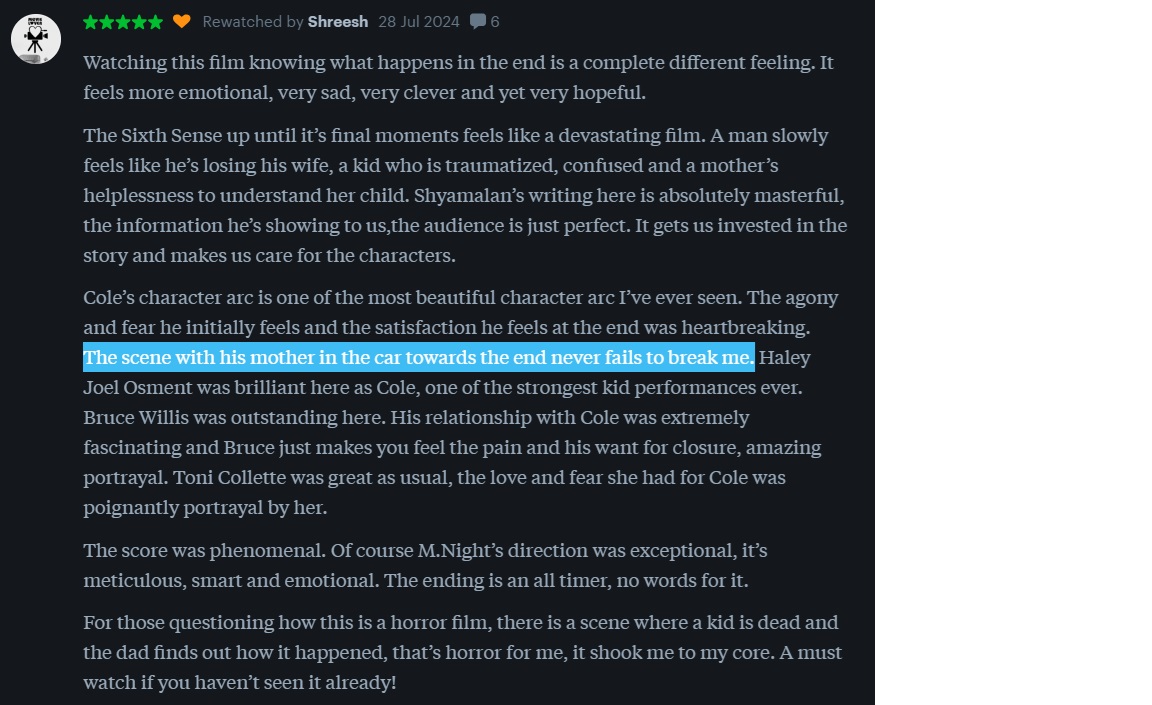Click the comment count number 6
This screenshot has width=1152, height=705.
[x=495, y=21]
